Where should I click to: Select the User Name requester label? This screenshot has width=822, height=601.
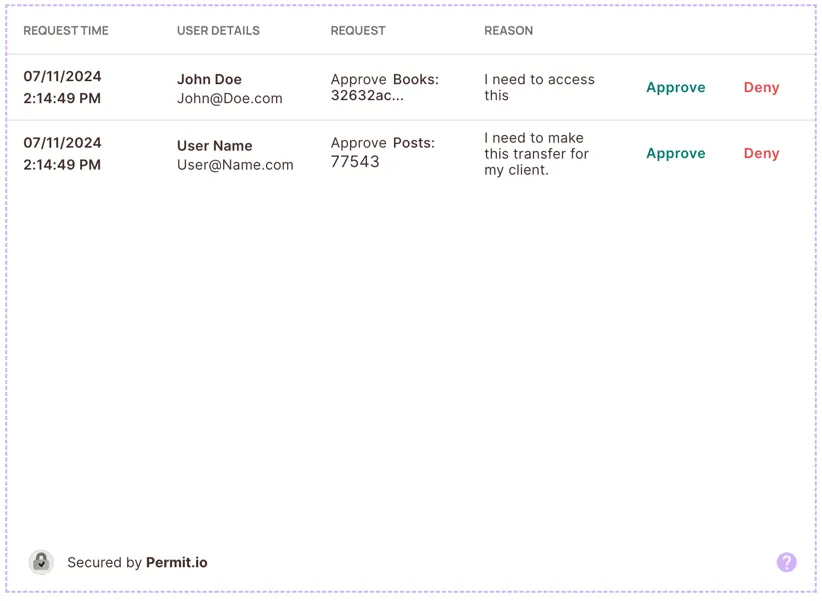click(x=214, y=146)
